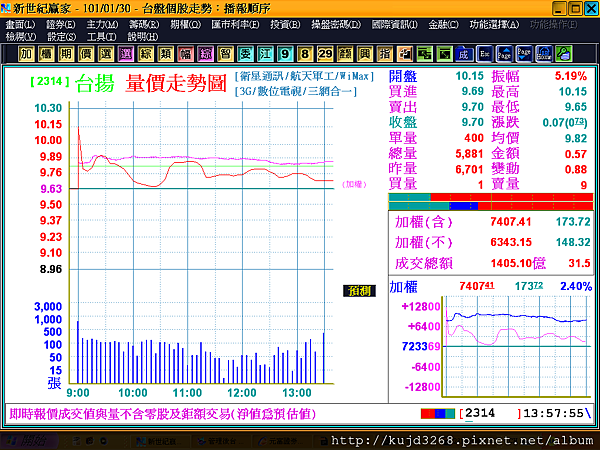This screenshot has height=450, width=600.
Task: Click the purple 綜 toolbar icon
Action: [x=205, y=54]
